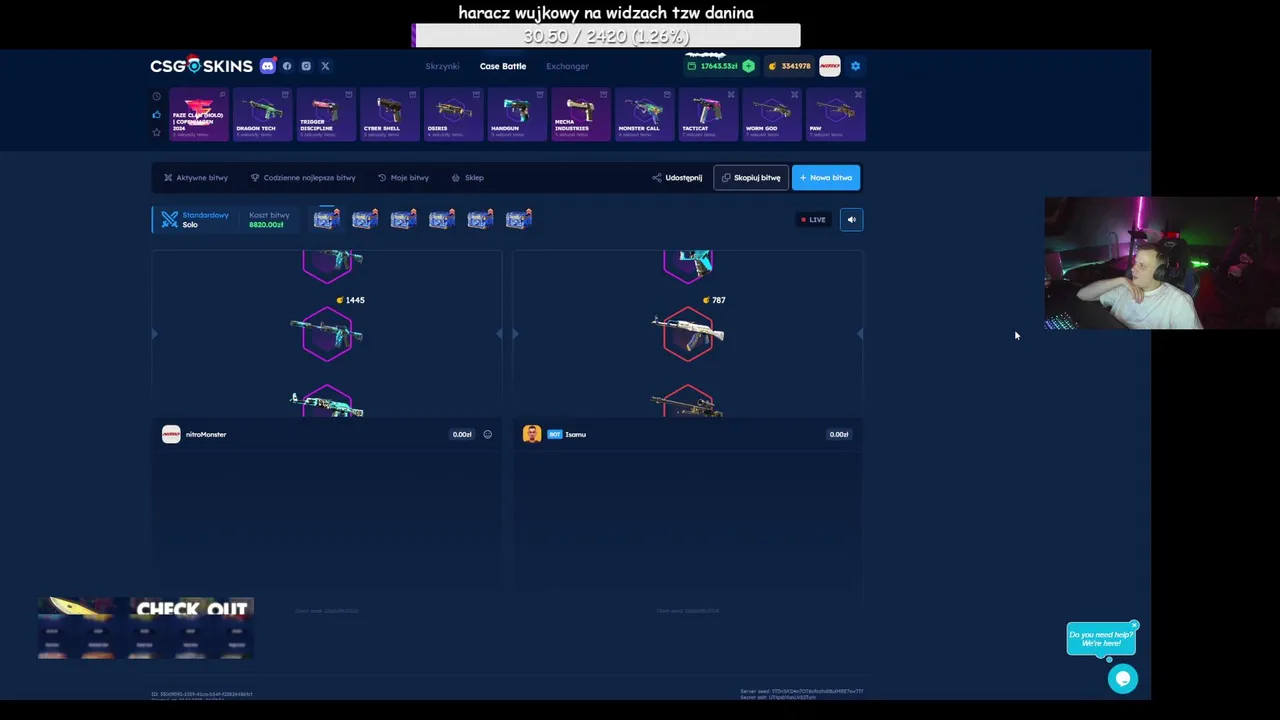Open the Tacticat drop card

tap(708, 114)
